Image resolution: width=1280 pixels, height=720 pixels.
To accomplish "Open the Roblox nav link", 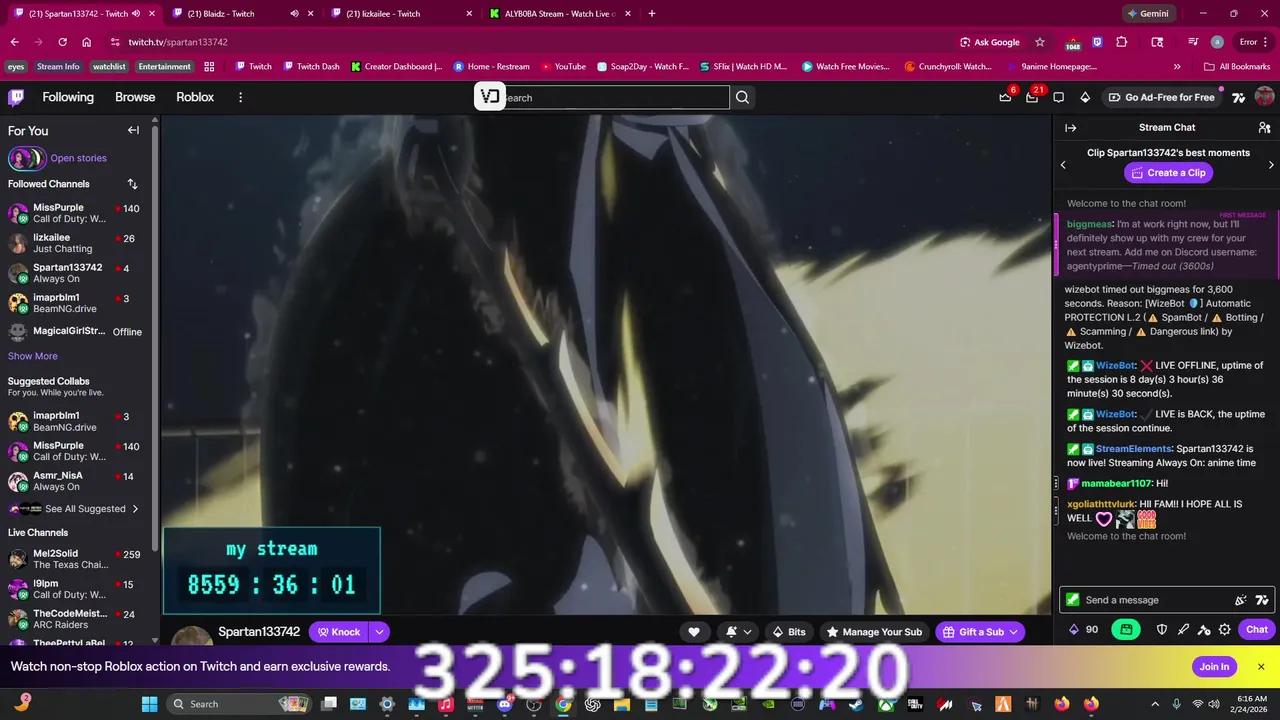I will click(x=195, y=97).
